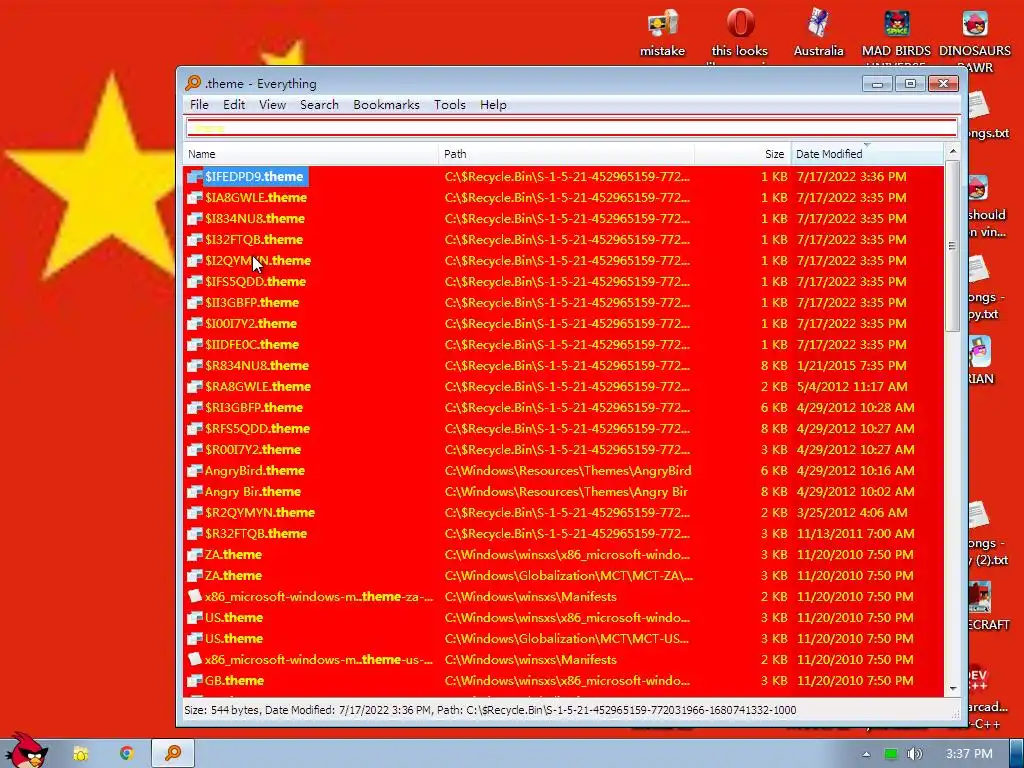Click the file icon of $RA8GWLE.theme

pos(195,386)
